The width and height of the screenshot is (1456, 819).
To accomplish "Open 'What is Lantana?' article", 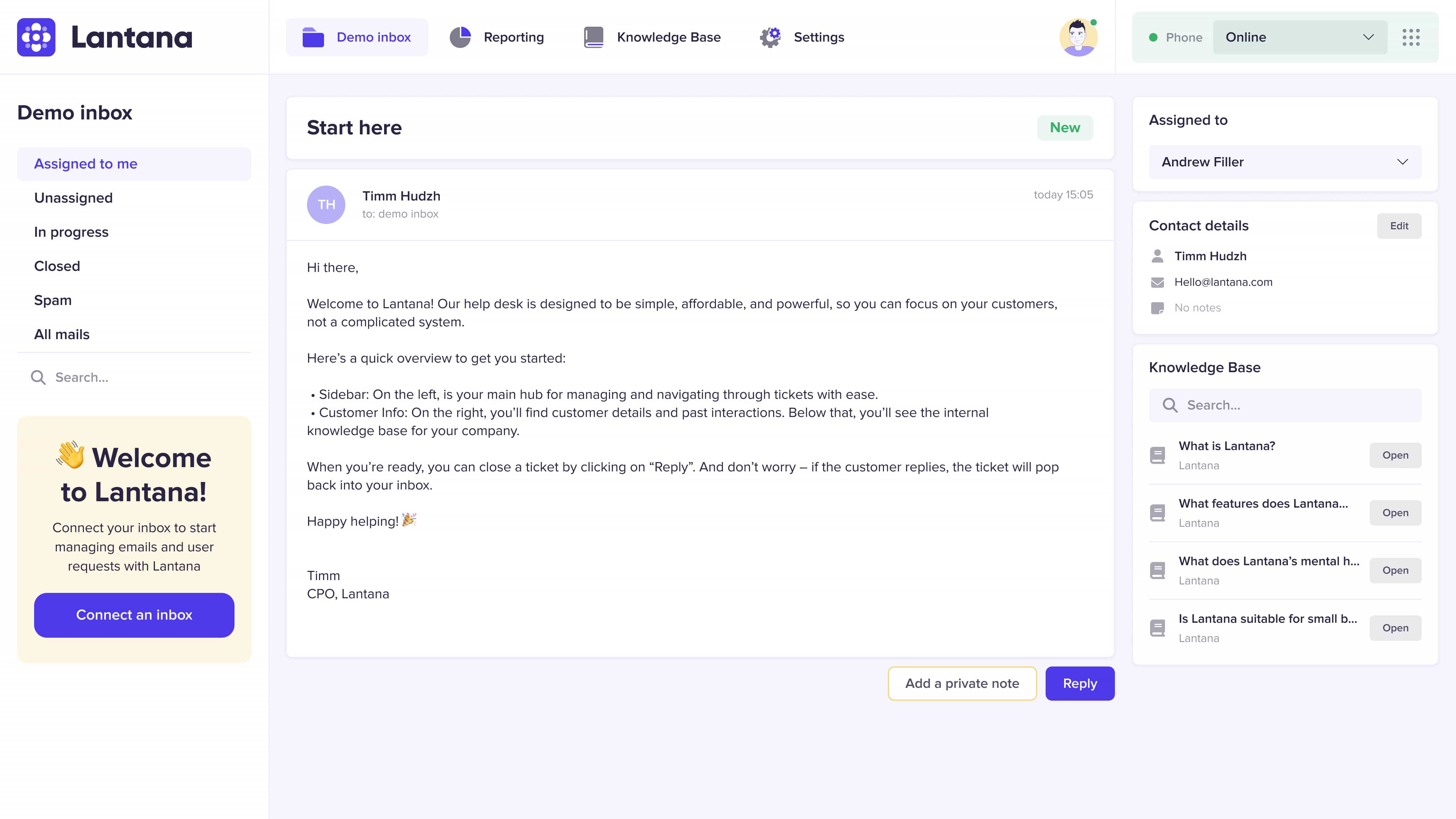I will tap(1396, 455).
